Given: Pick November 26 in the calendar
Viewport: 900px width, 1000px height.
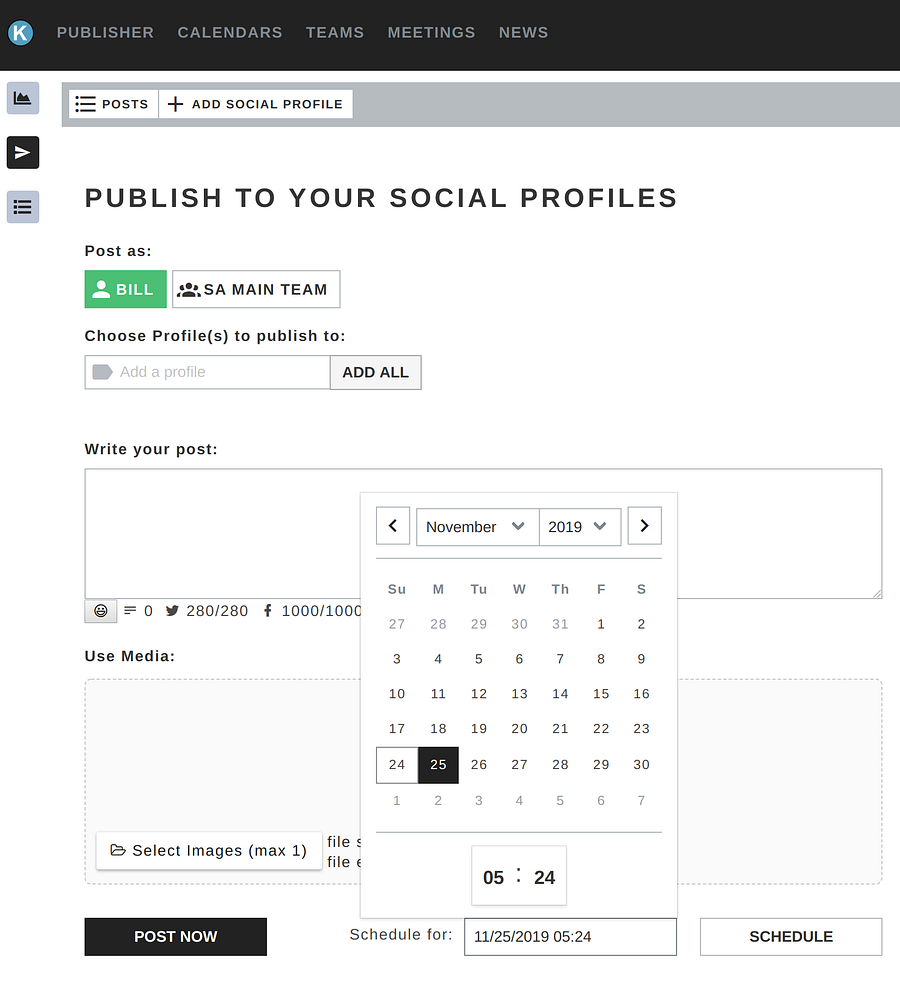Looking at the screenshot, I should [x=479, y=765].
